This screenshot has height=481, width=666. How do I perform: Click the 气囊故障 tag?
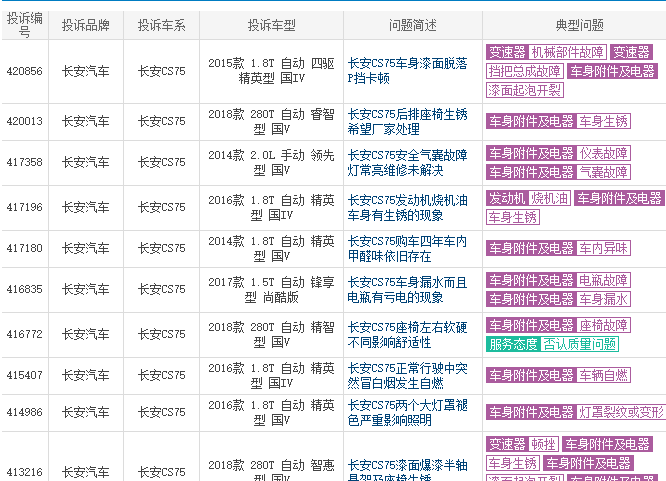(604, 172)
